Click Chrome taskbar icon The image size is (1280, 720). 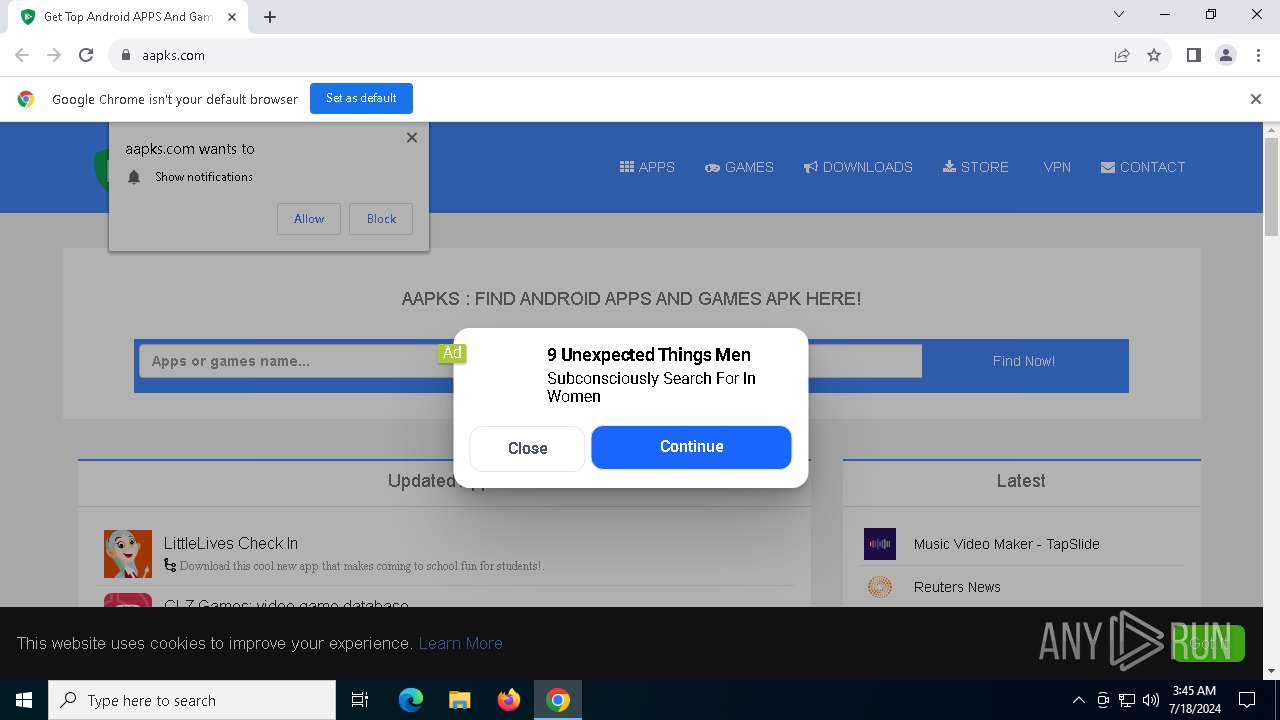tap(558, 700)
